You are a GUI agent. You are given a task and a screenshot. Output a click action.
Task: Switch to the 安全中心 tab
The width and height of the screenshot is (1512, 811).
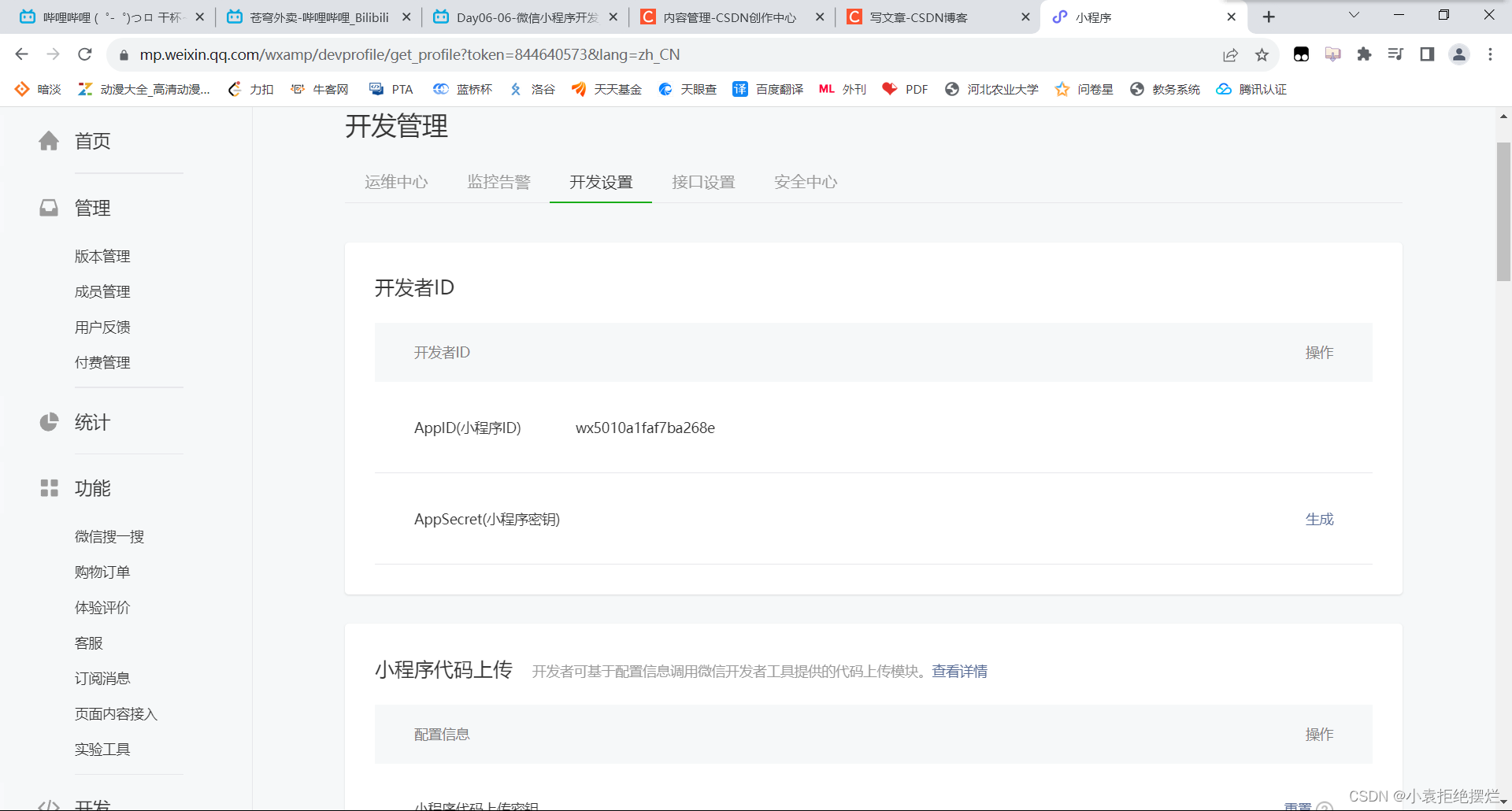tap(806, 182)
